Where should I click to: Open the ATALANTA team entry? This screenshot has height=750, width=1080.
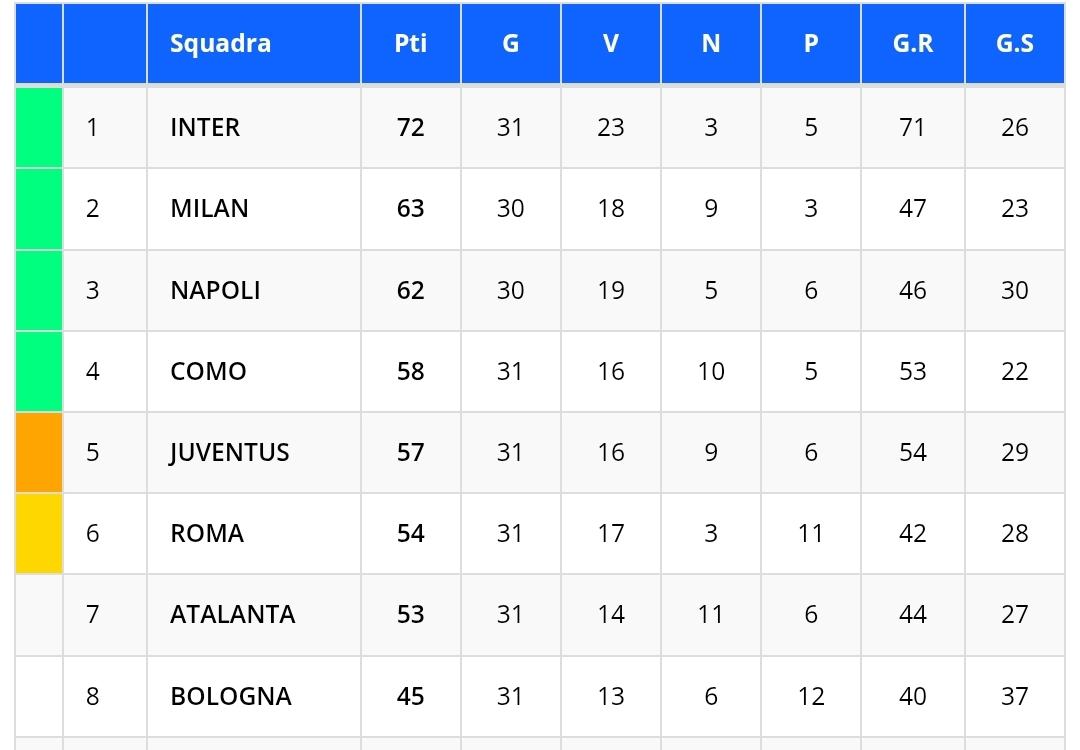click(232, 614)
